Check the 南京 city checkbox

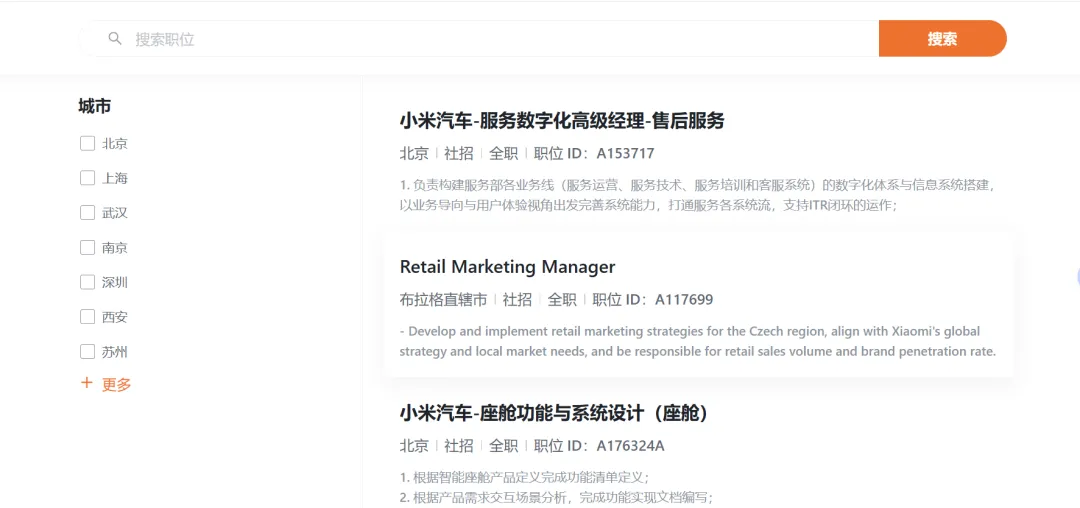point(87,248)
